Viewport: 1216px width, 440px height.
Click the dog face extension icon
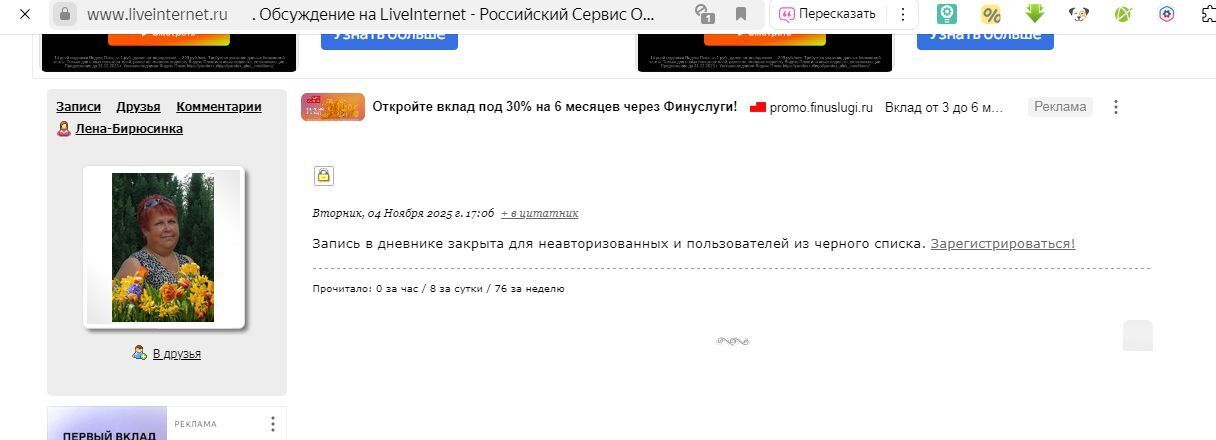1079,14
